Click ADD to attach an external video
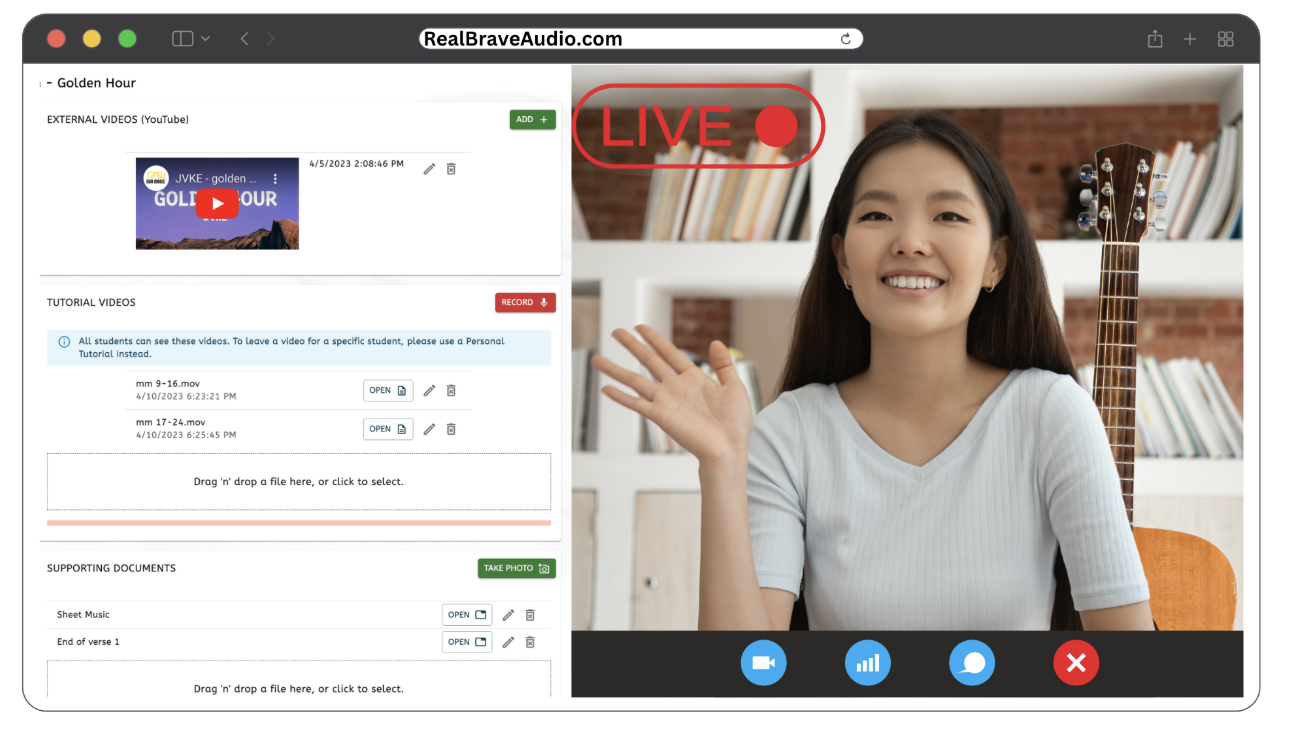This screenshot has width=1290, height=738. 532,118
